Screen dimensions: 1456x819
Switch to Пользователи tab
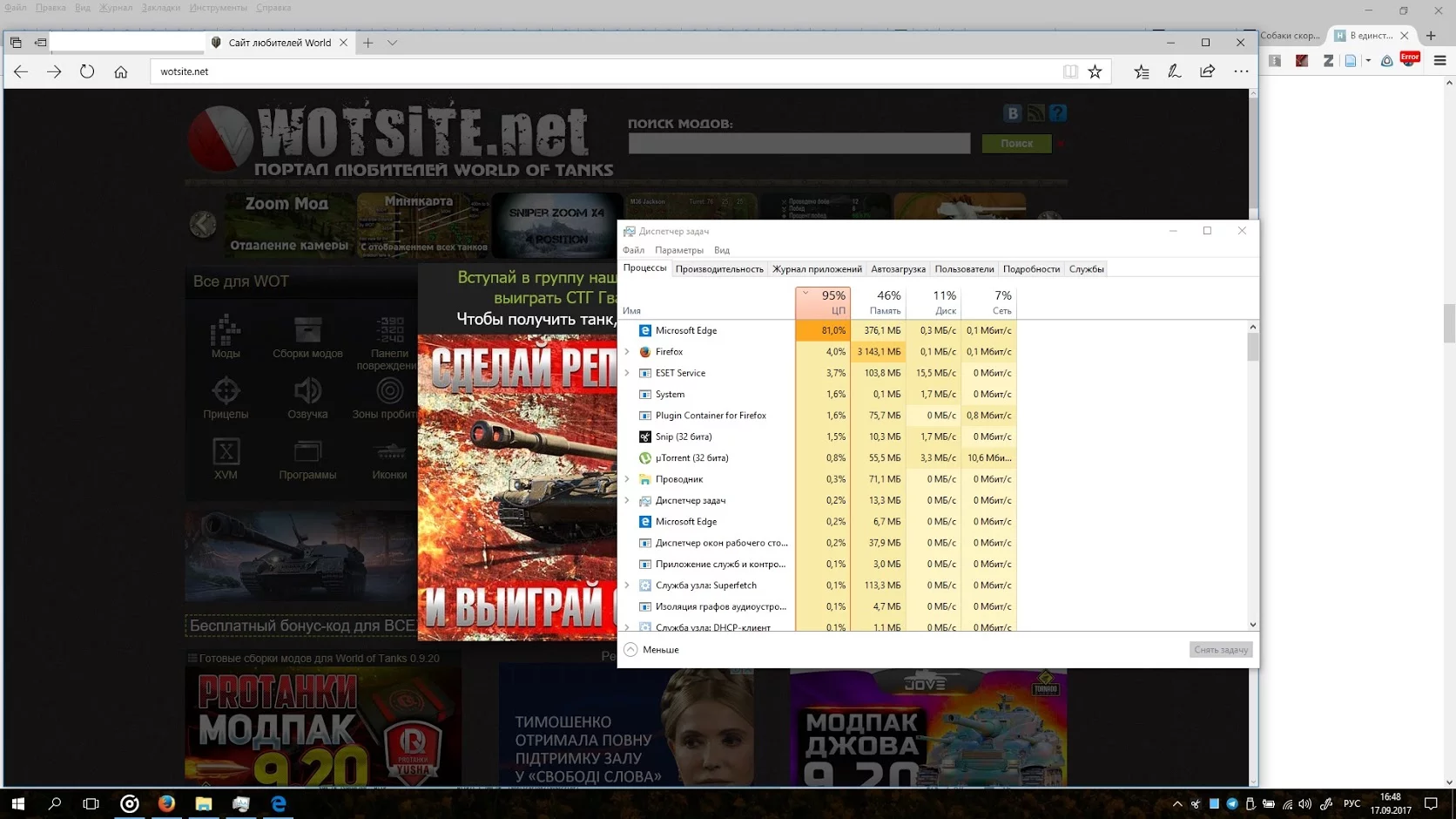(964, 269)
